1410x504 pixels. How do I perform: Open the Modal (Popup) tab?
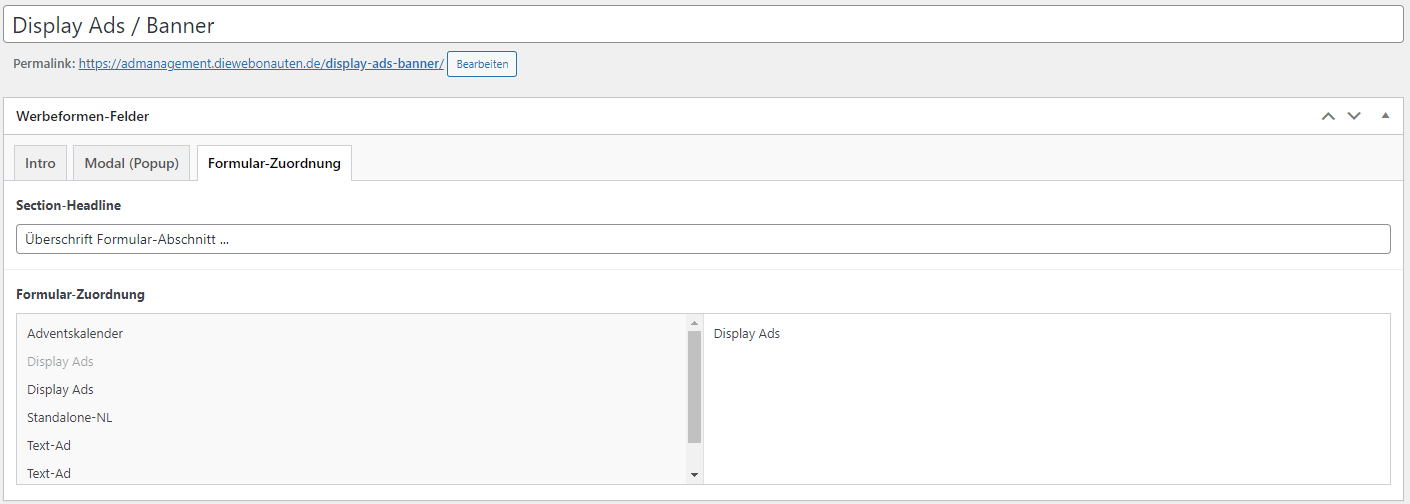pos(131,164)
